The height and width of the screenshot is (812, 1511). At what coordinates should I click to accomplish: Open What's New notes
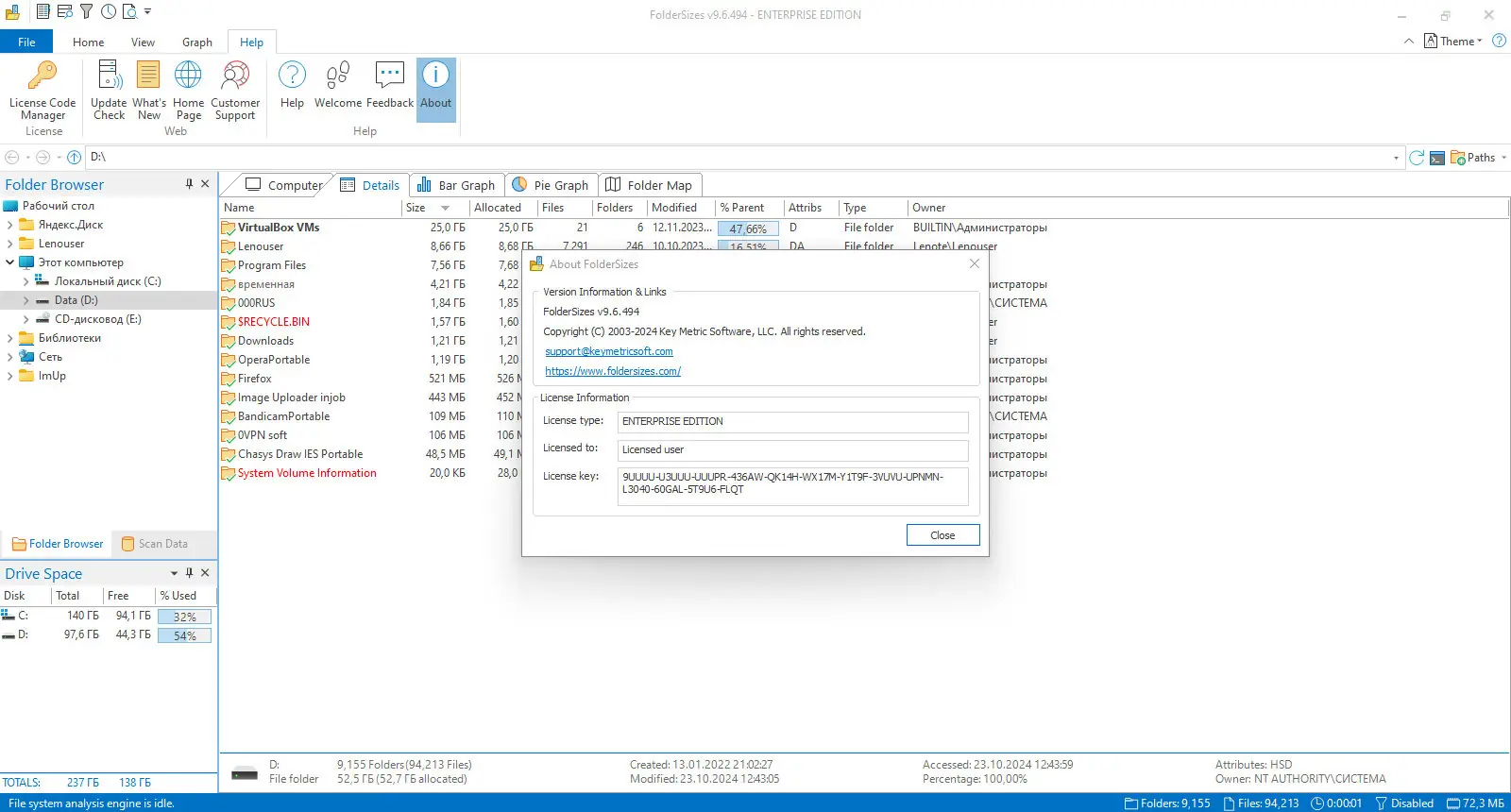[x=148, y=91]
